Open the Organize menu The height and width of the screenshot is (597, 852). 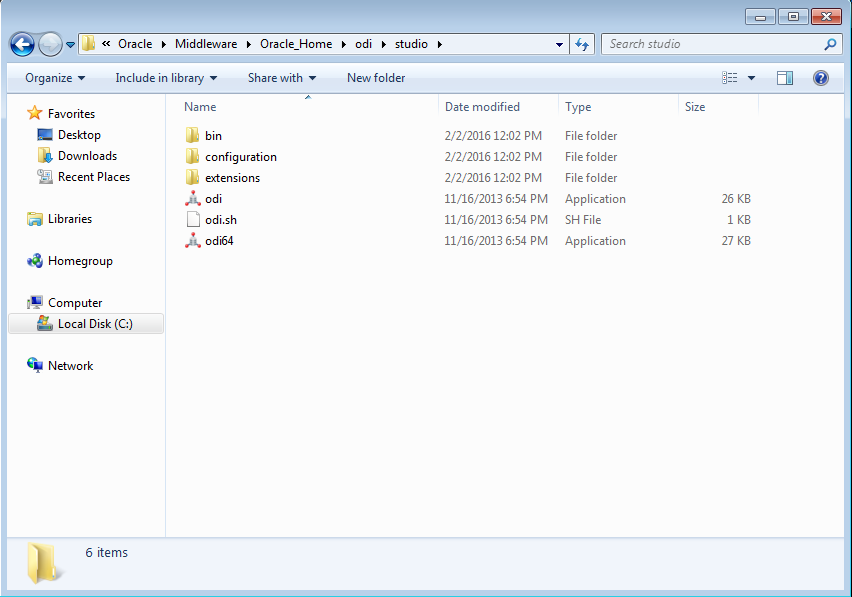55,78
